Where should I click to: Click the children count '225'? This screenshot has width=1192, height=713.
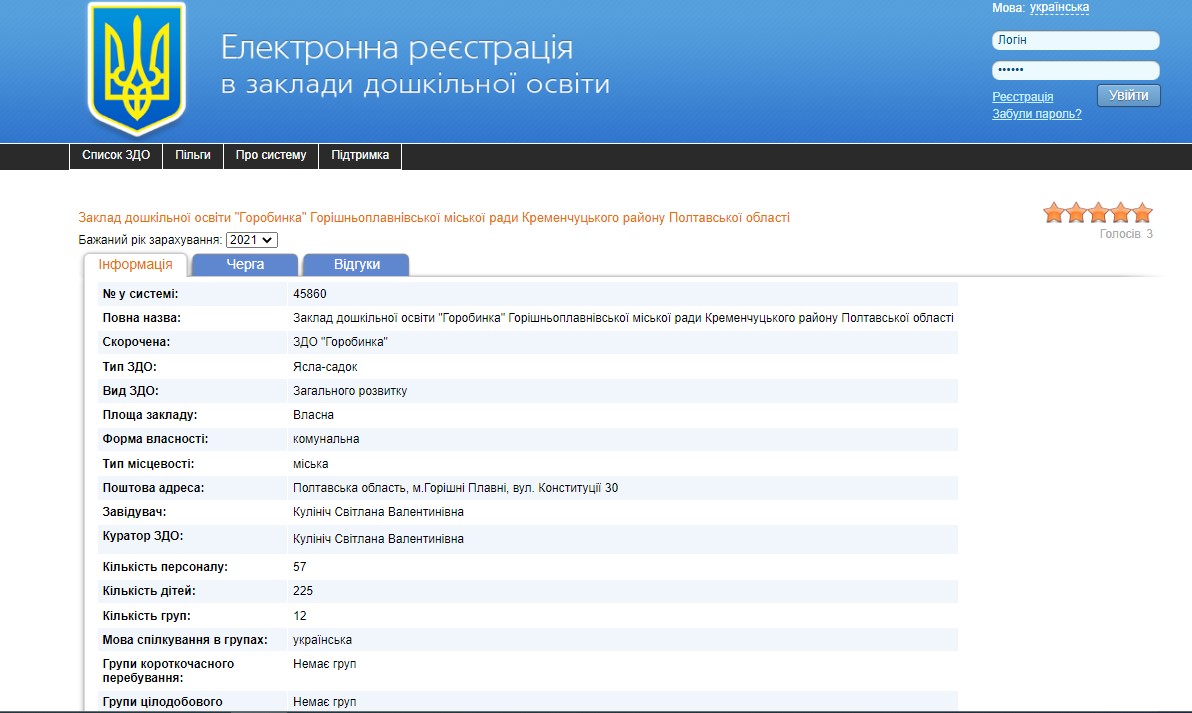tap(303, 591)
